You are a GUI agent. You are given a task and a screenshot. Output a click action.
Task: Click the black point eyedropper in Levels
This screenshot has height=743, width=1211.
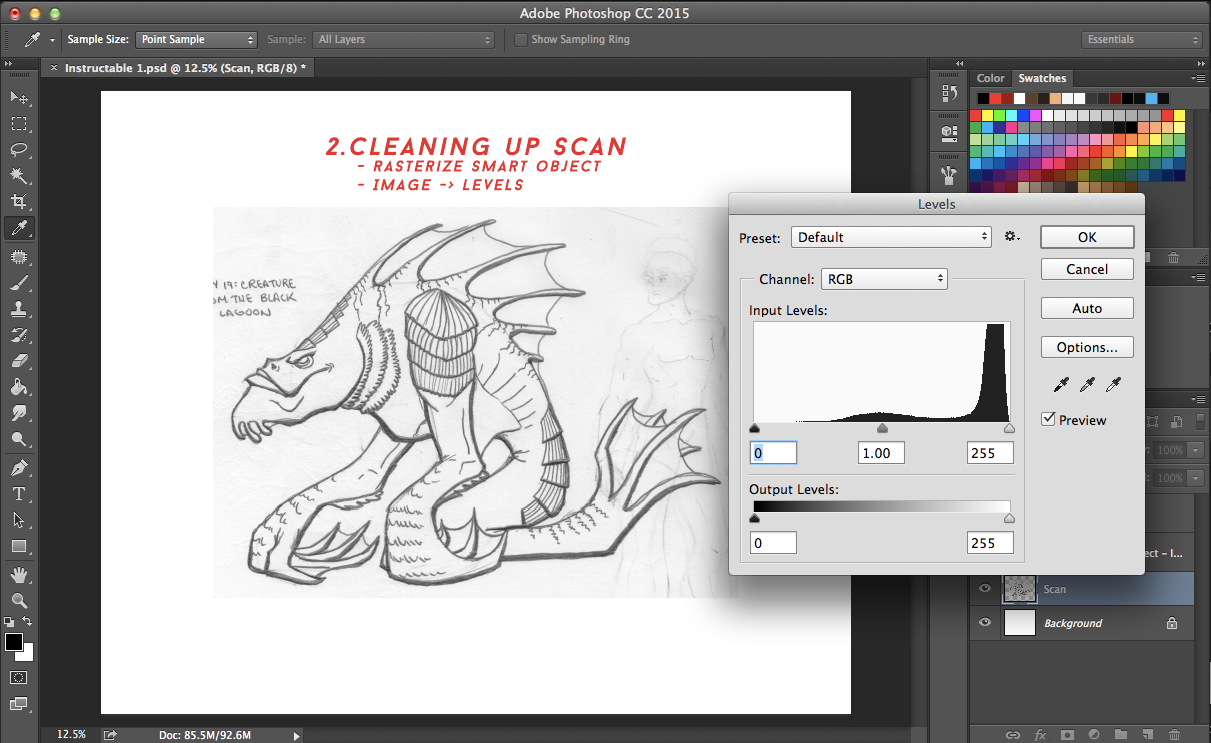[x=1062, y=385]
